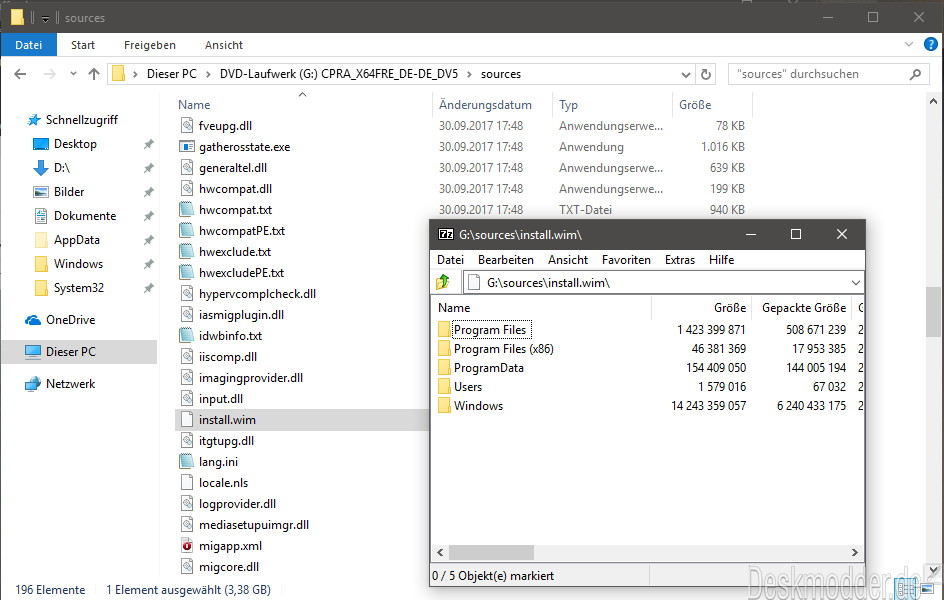Click the pin icon next to the D:\ drive
This screenshot has width=944, height=600.
tap(149, 168)
